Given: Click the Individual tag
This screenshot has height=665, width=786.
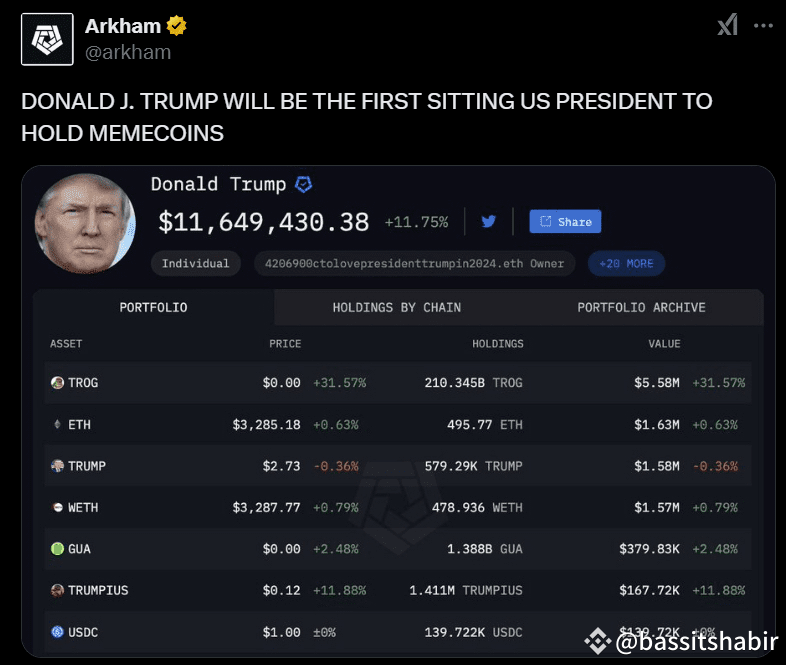Looking at the screenshot, I should (x=195, y=264).
